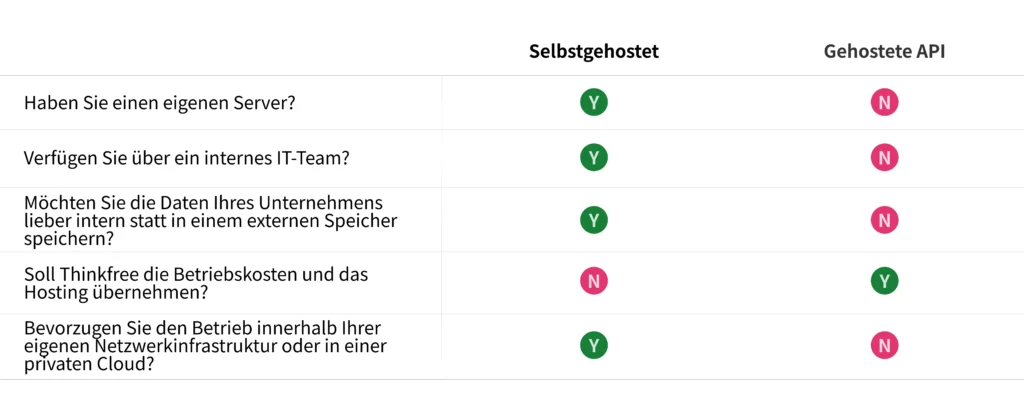Click the red N in the Thinkfree hosting row
This screenshot has height=417, width=1024.
[x=594, y=281]
